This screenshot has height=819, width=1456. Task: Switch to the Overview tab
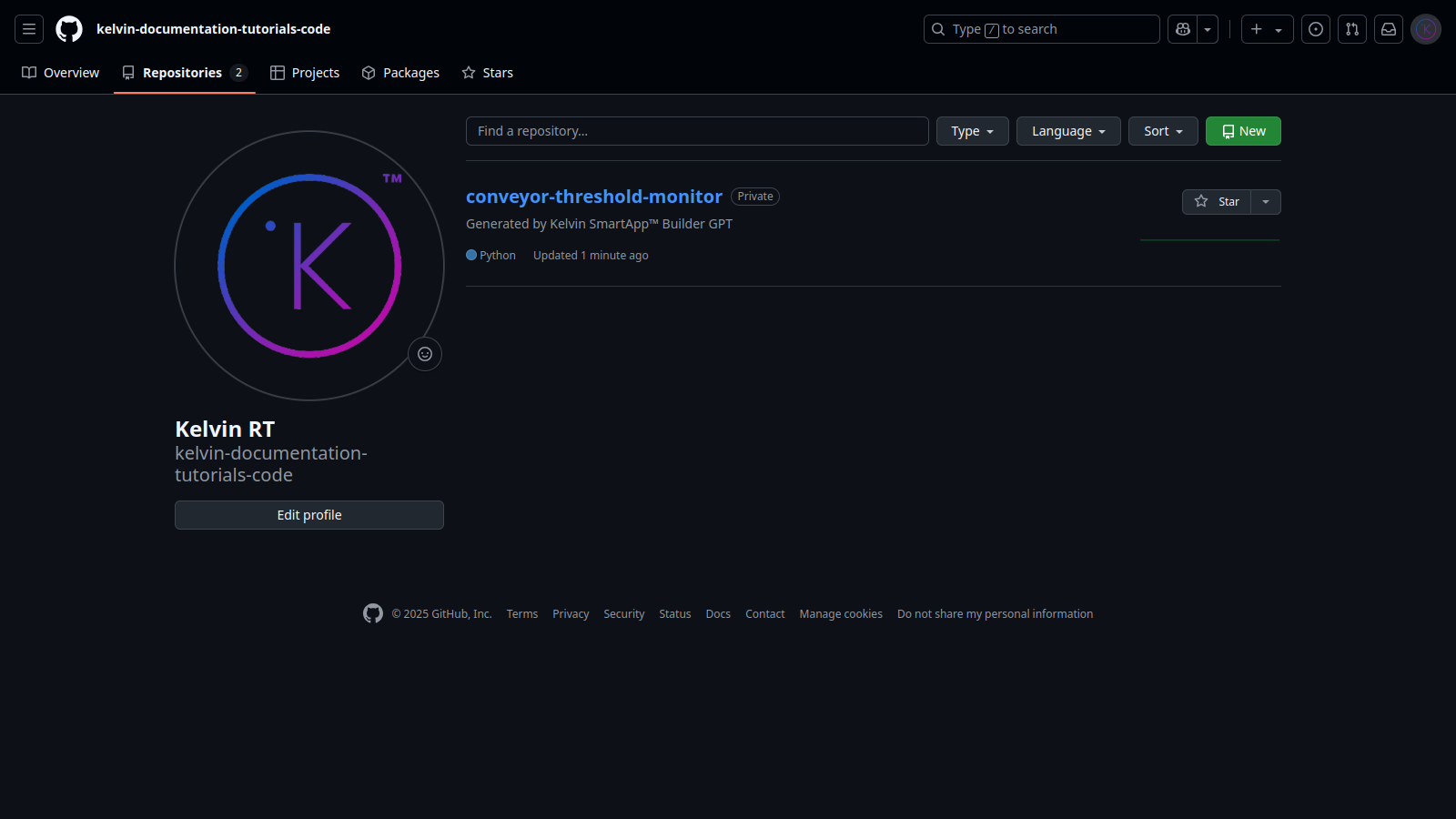point(61,73)
